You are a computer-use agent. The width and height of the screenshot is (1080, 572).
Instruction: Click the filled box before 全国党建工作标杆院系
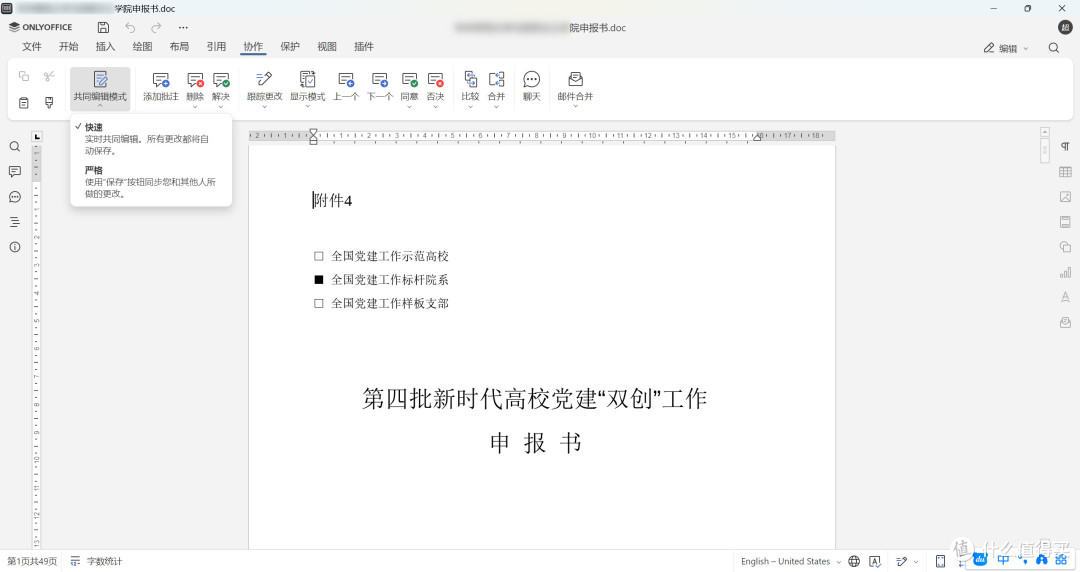point(318,280)
